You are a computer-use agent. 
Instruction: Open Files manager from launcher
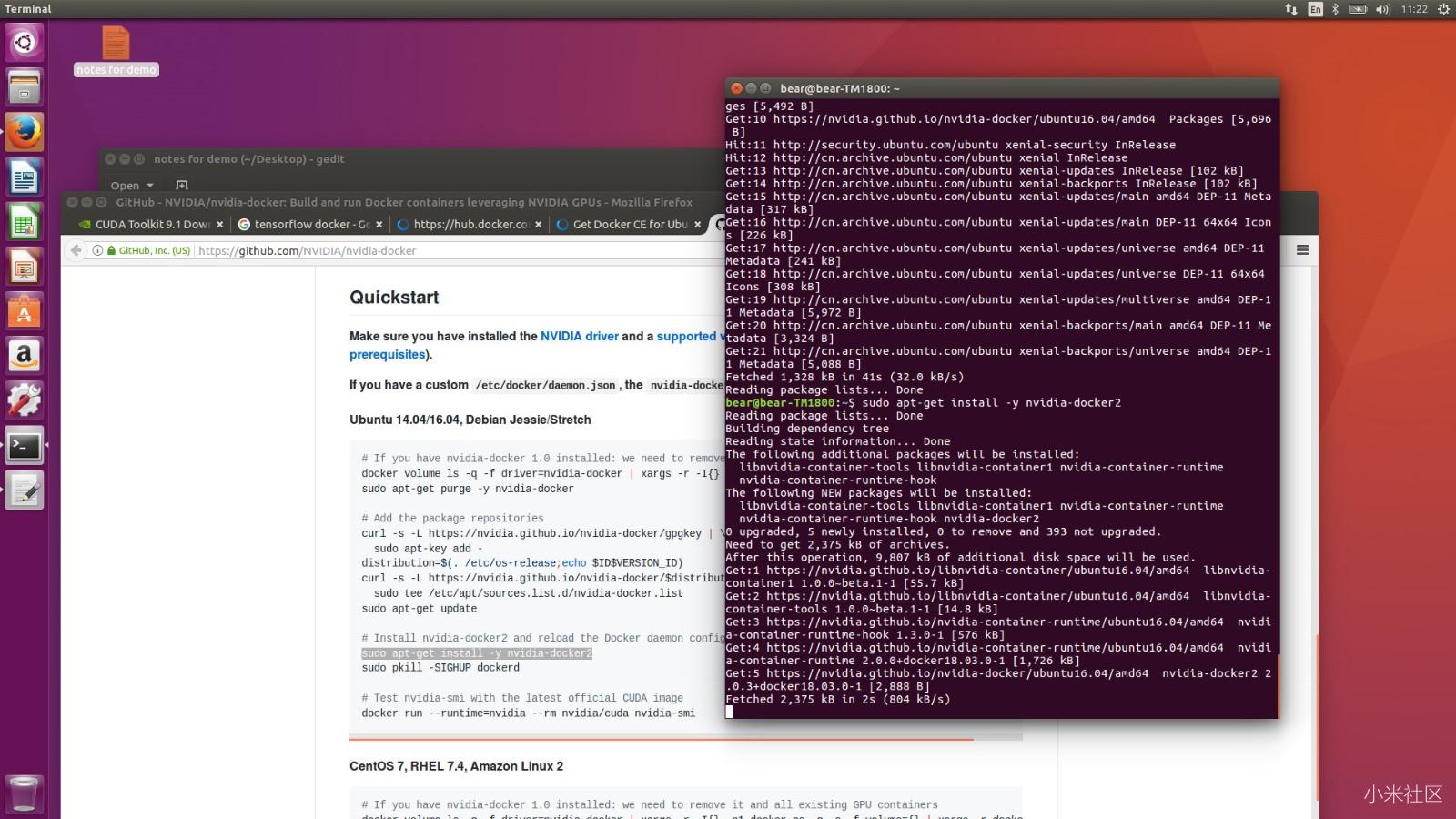click(25, 87)
